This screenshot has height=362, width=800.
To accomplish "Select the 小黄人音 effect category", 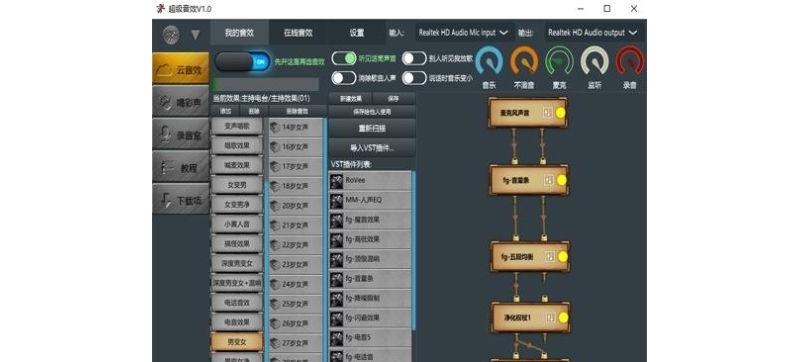I will pyautogui.click(x=237, y=224).
